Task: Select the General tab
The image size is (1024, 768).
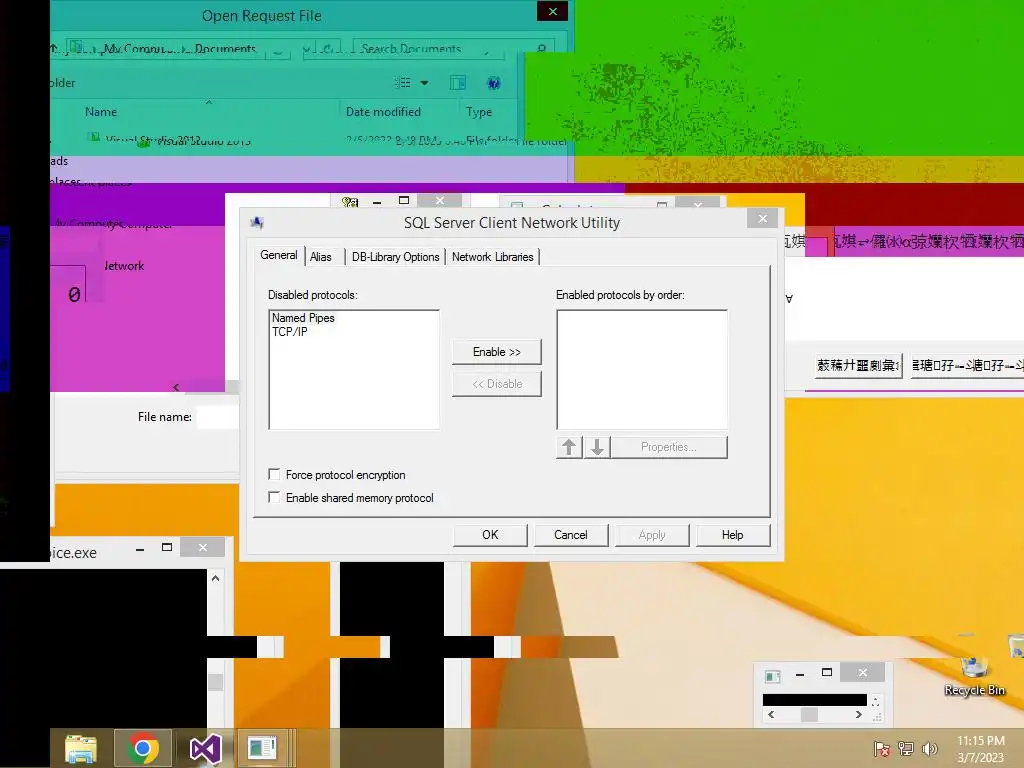Action: coord(279,255)
